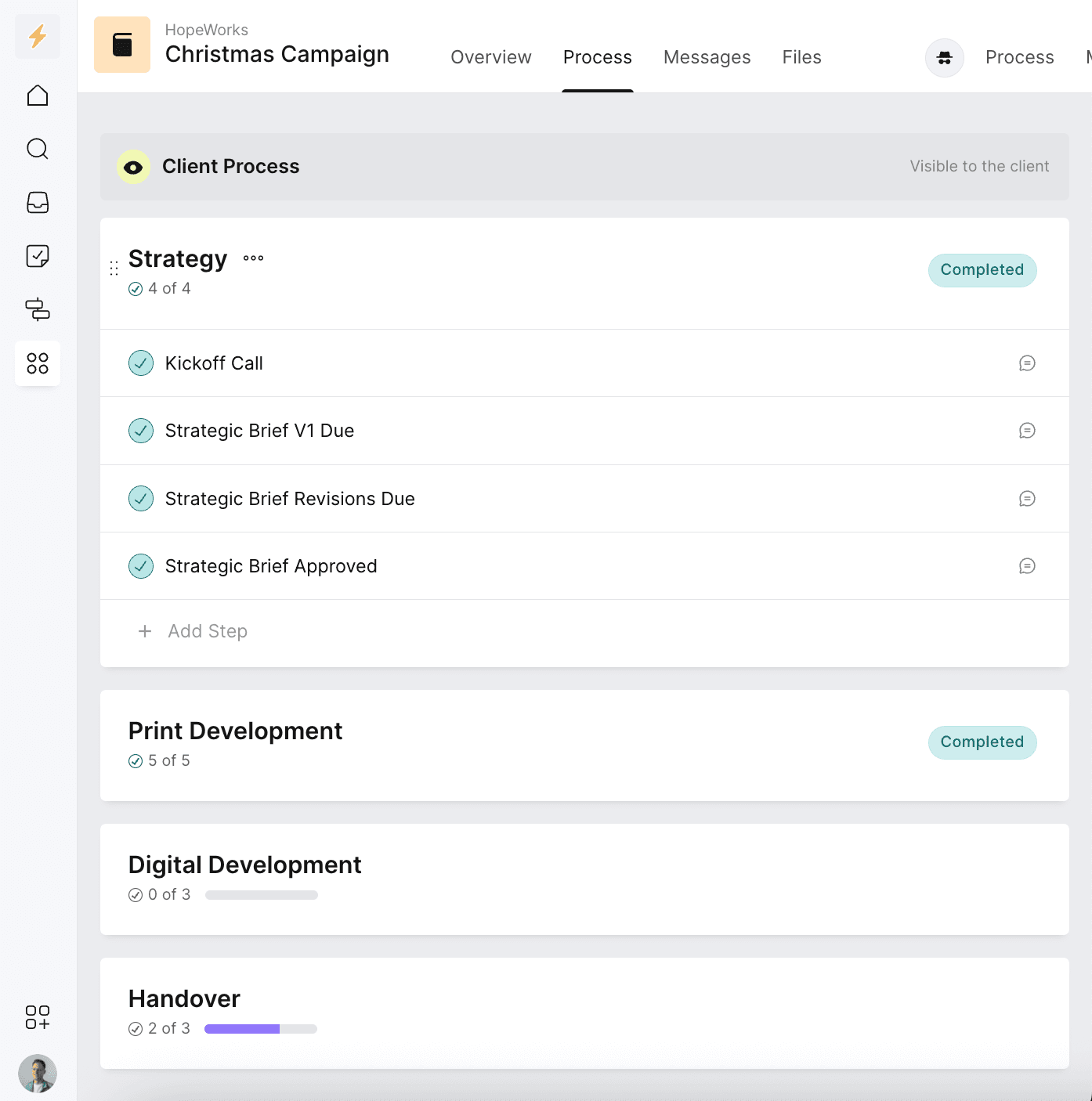
Task: Open the Inbox tray icon
Action: click(x=38, y=203)
